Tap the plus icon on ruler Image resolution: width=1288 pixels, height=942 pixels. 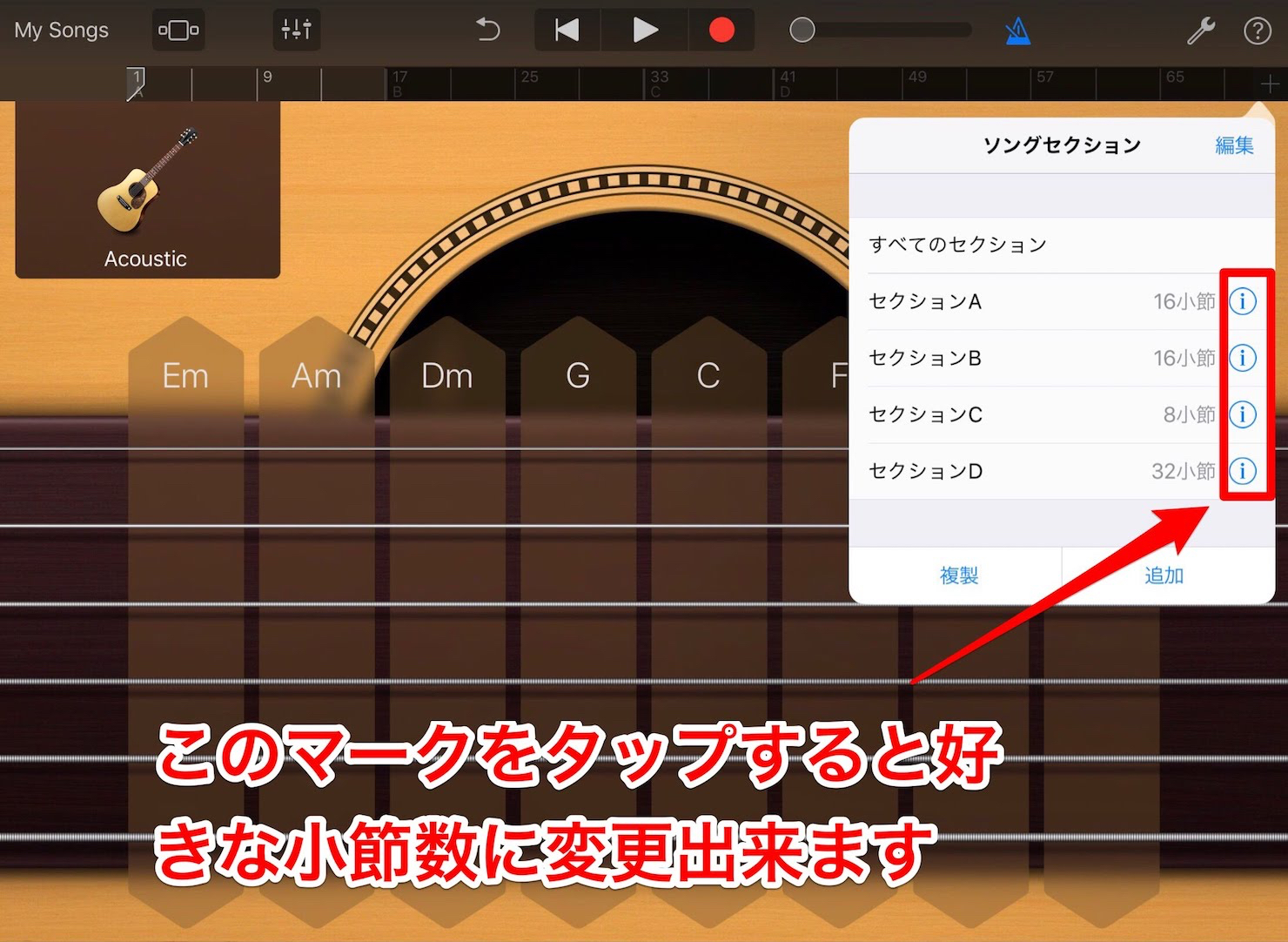click(1269, 84)
